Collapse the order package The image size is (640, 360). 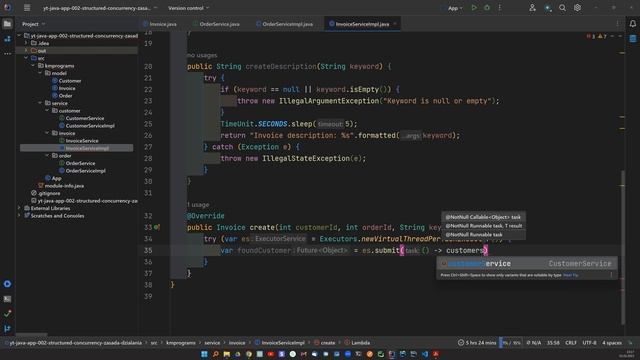pyautogui.click(x=47, y=156)
